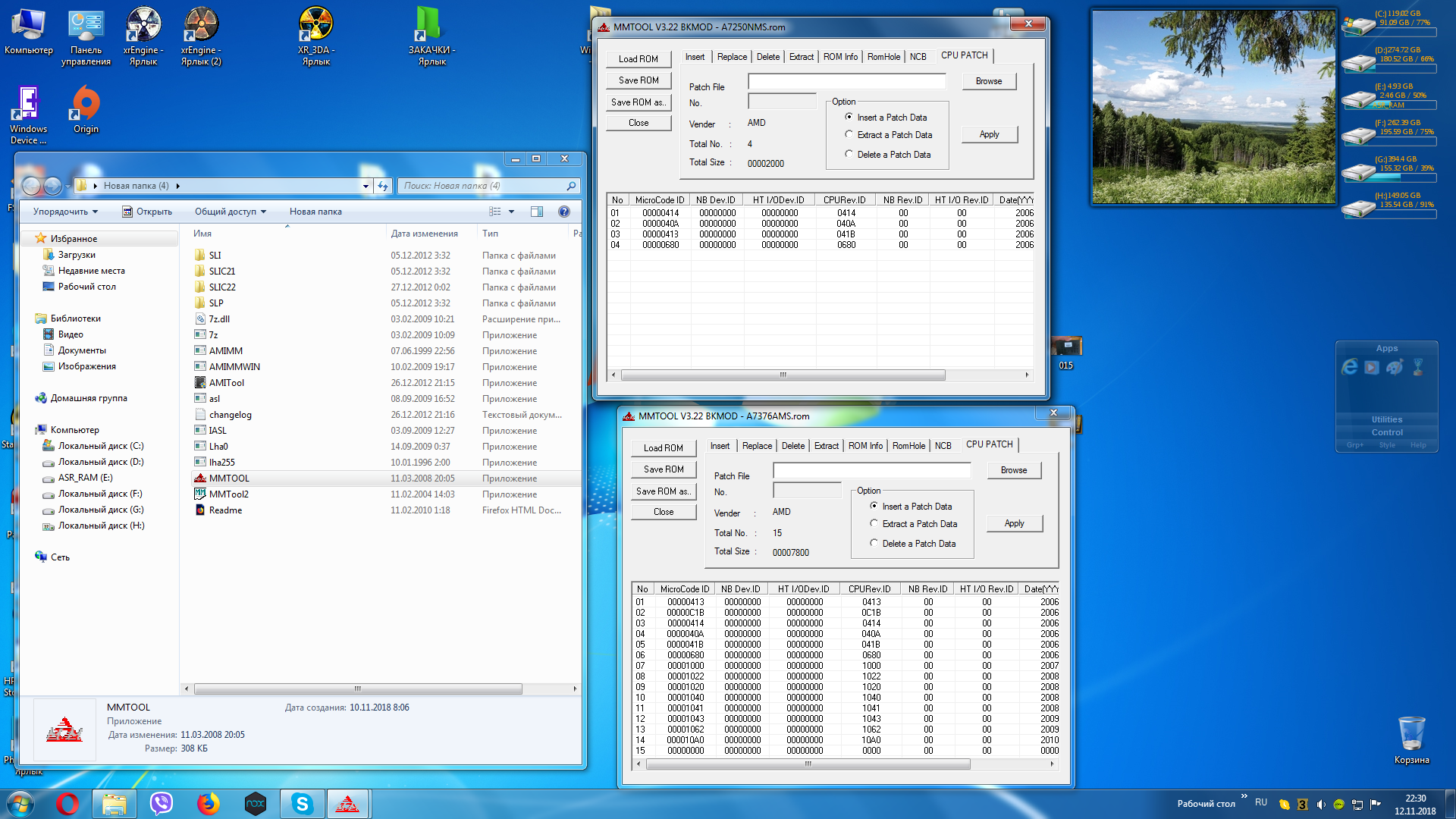The height and width of the screenshot is (819, 1456).
Task: Select Extract a Patch Data in A7250NMS window
Action: tap(849, 135)
